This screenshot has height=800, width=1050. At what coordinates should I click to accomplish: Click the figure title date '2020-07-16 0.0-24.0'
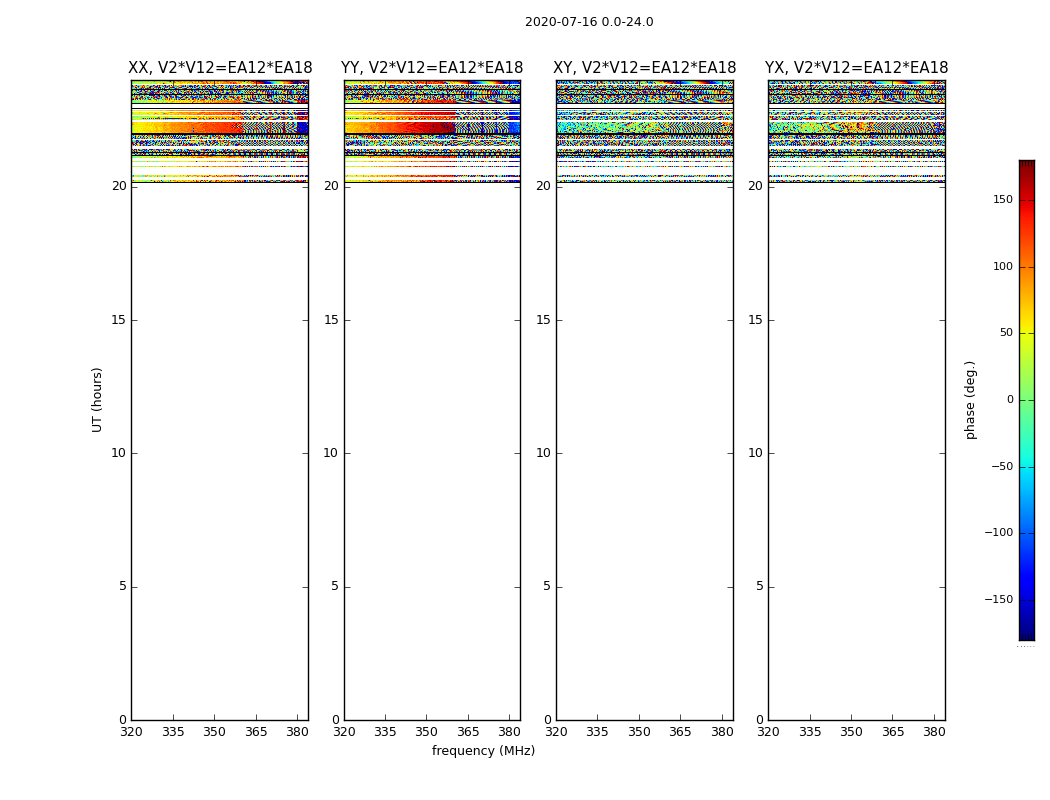click(x=589, y=22)
